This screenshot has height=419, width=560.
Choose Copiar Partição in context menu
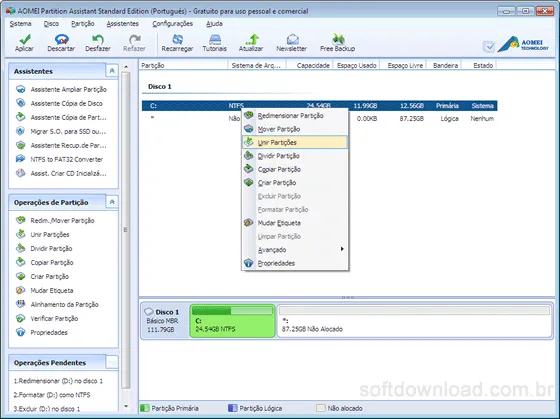[x=295, y=169]
